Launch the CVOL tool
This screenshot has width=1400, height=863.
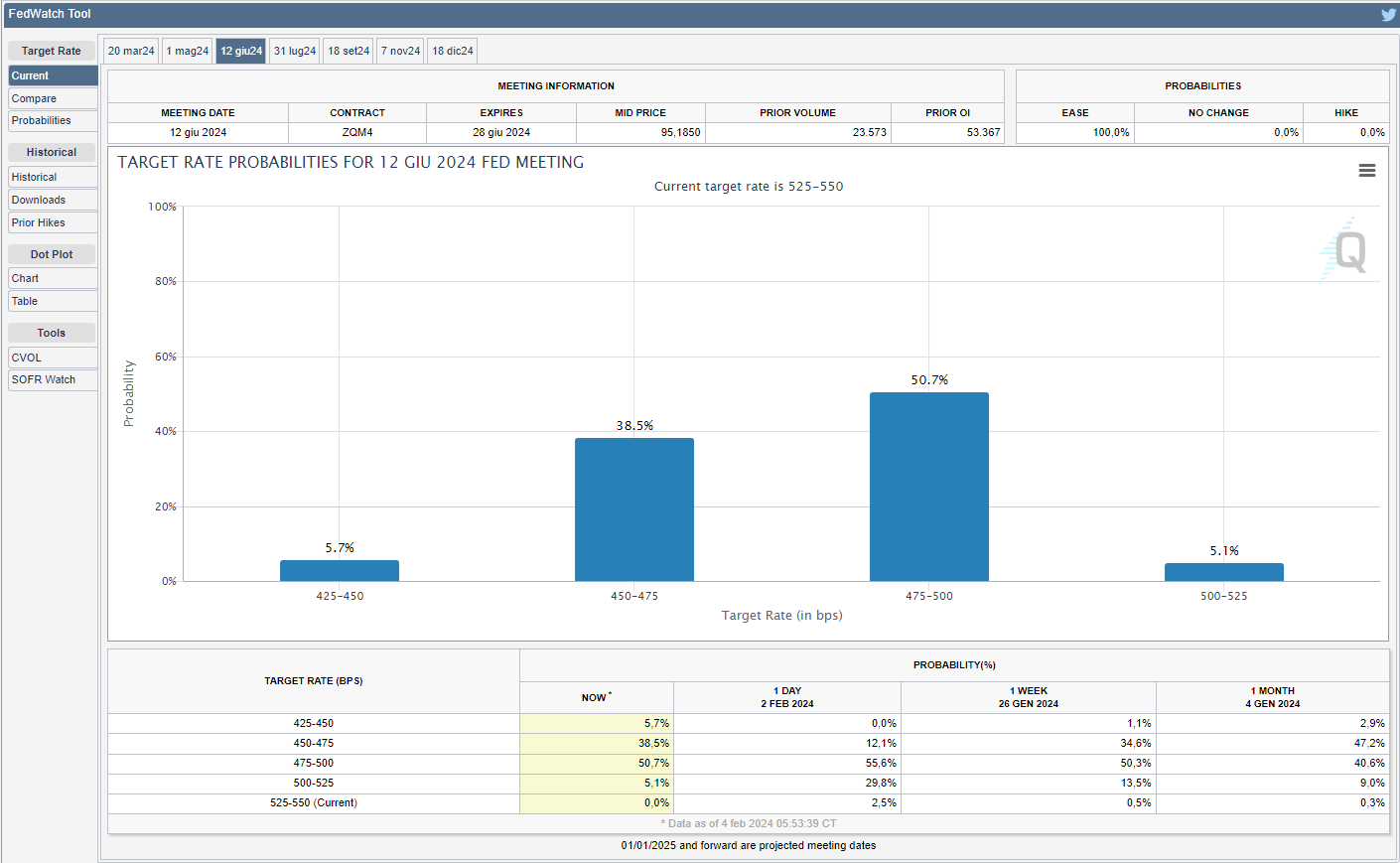click(53, 358)
